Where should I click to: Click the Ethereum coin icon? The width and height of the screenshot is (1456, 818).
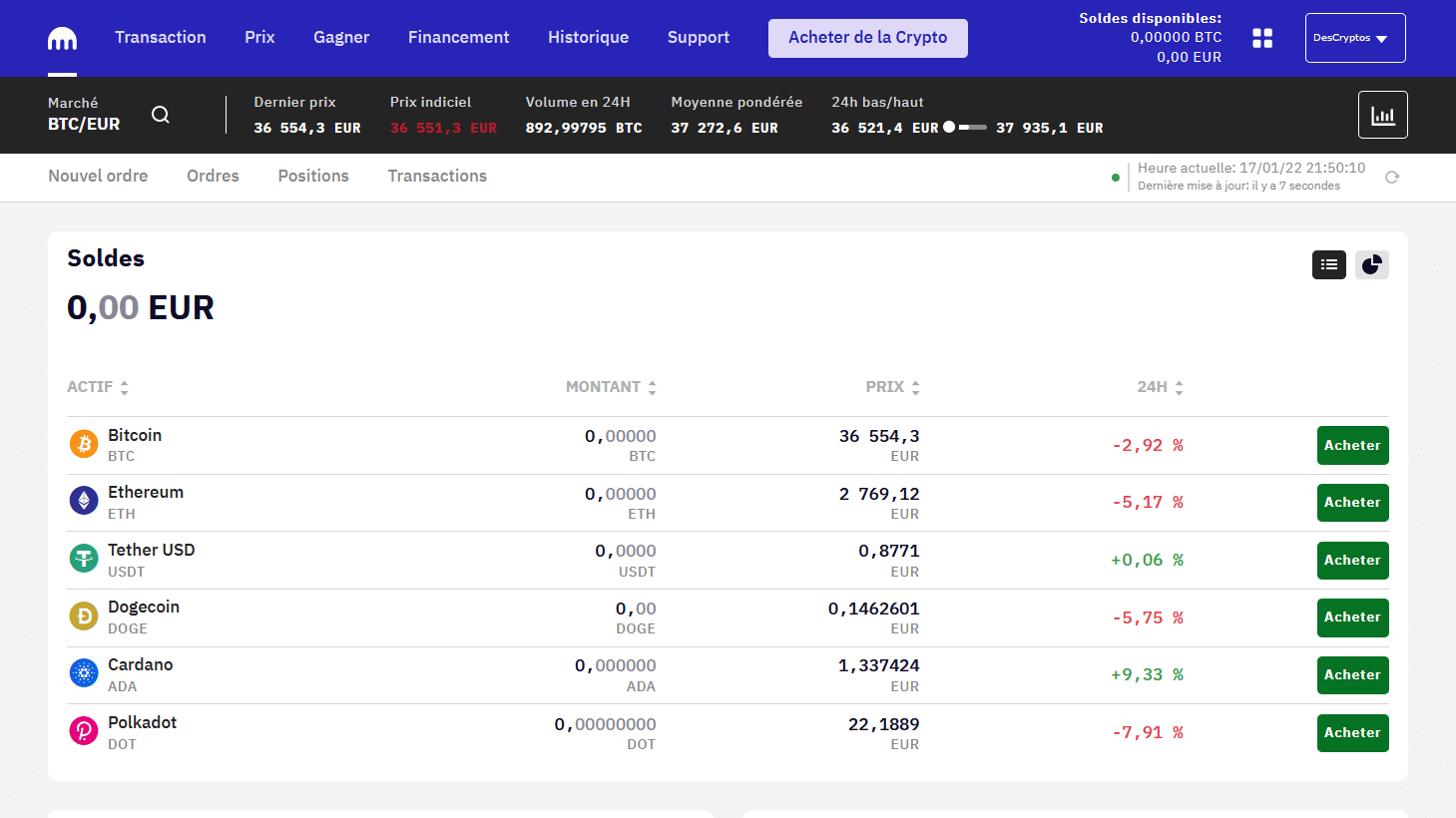tap(84, 501)
